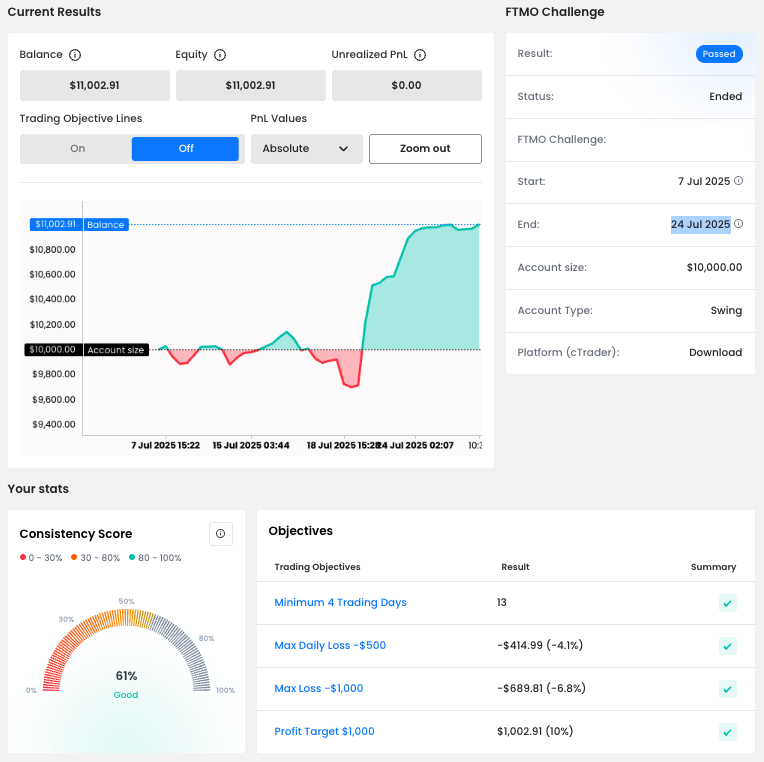Viewport: 764px width, 762px height.
Task: Click the Consistency Score gauge at 61%
Action: tap(126, 676)
